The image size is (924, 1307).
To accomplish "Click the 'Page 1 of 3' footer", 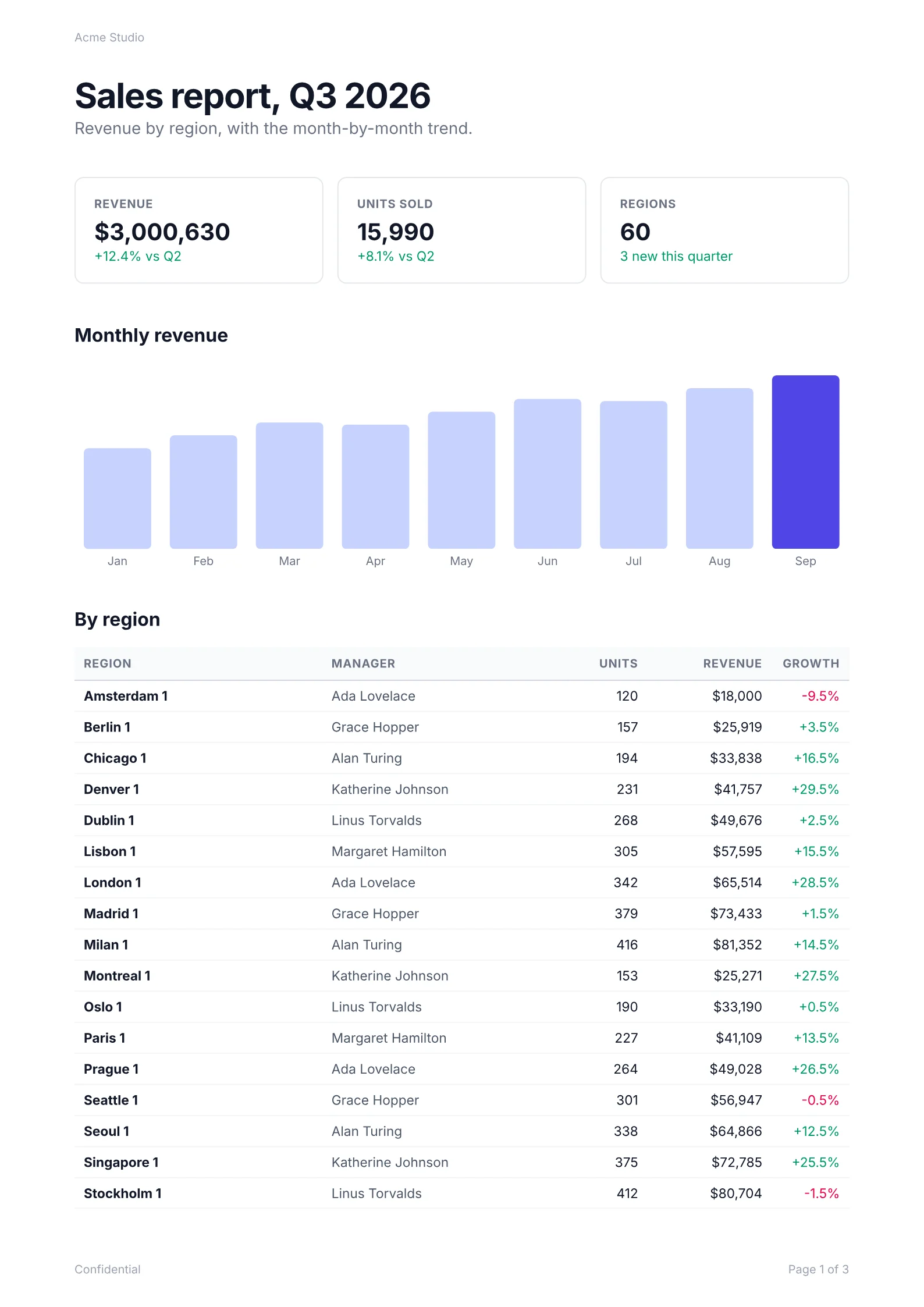I will click(x=819, y=1269).
